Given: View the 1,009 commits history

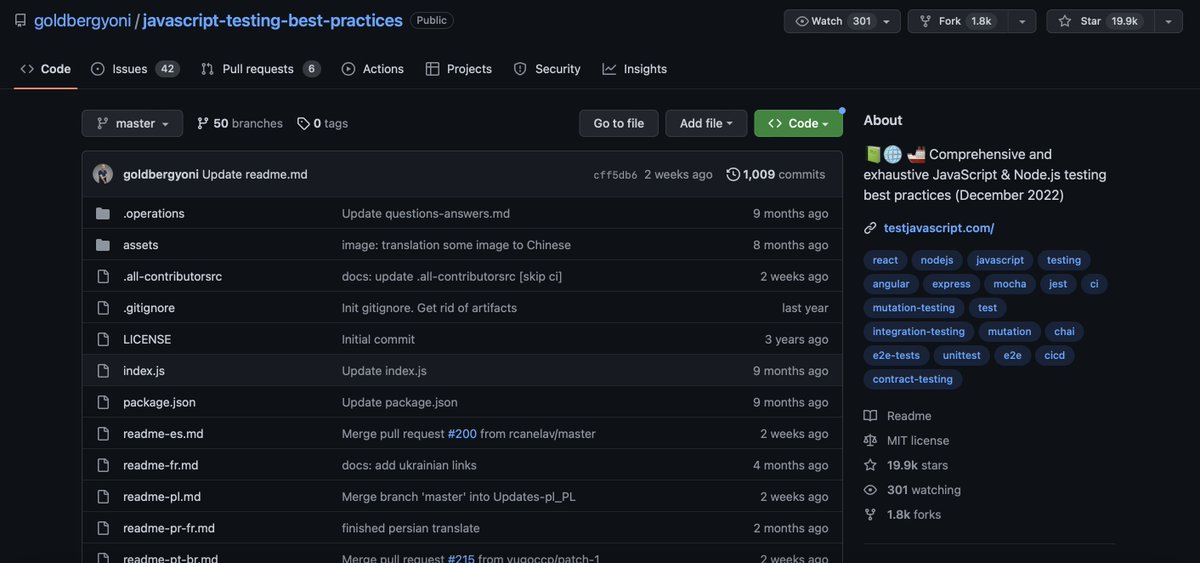Looking at the screenshot, I should click(x=776, y=174).
